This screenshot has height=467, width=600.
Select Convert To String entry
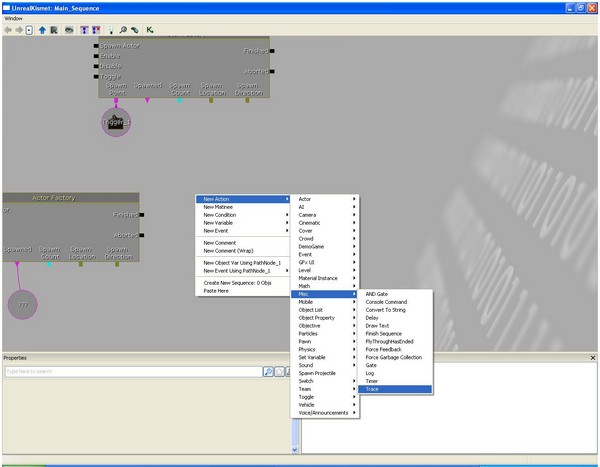[x=395, y=310]
